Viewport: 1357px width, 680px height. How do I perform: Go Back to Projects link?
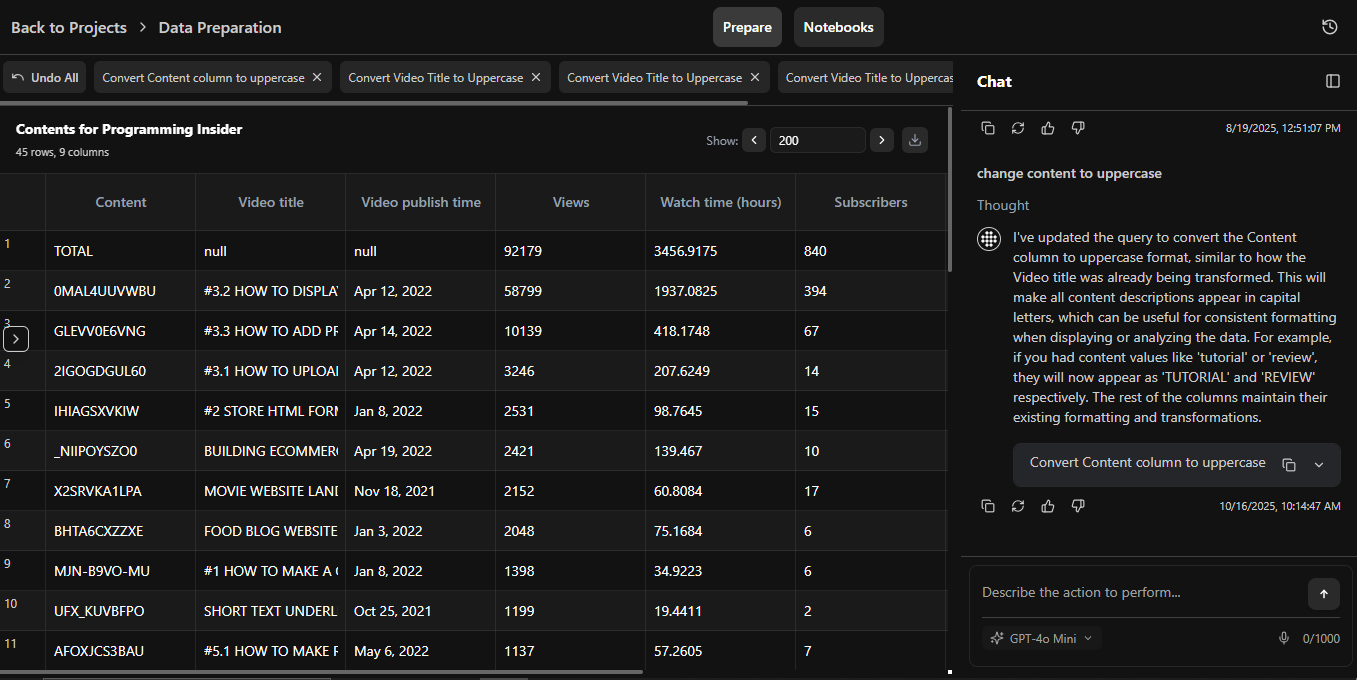click(68, 27)
